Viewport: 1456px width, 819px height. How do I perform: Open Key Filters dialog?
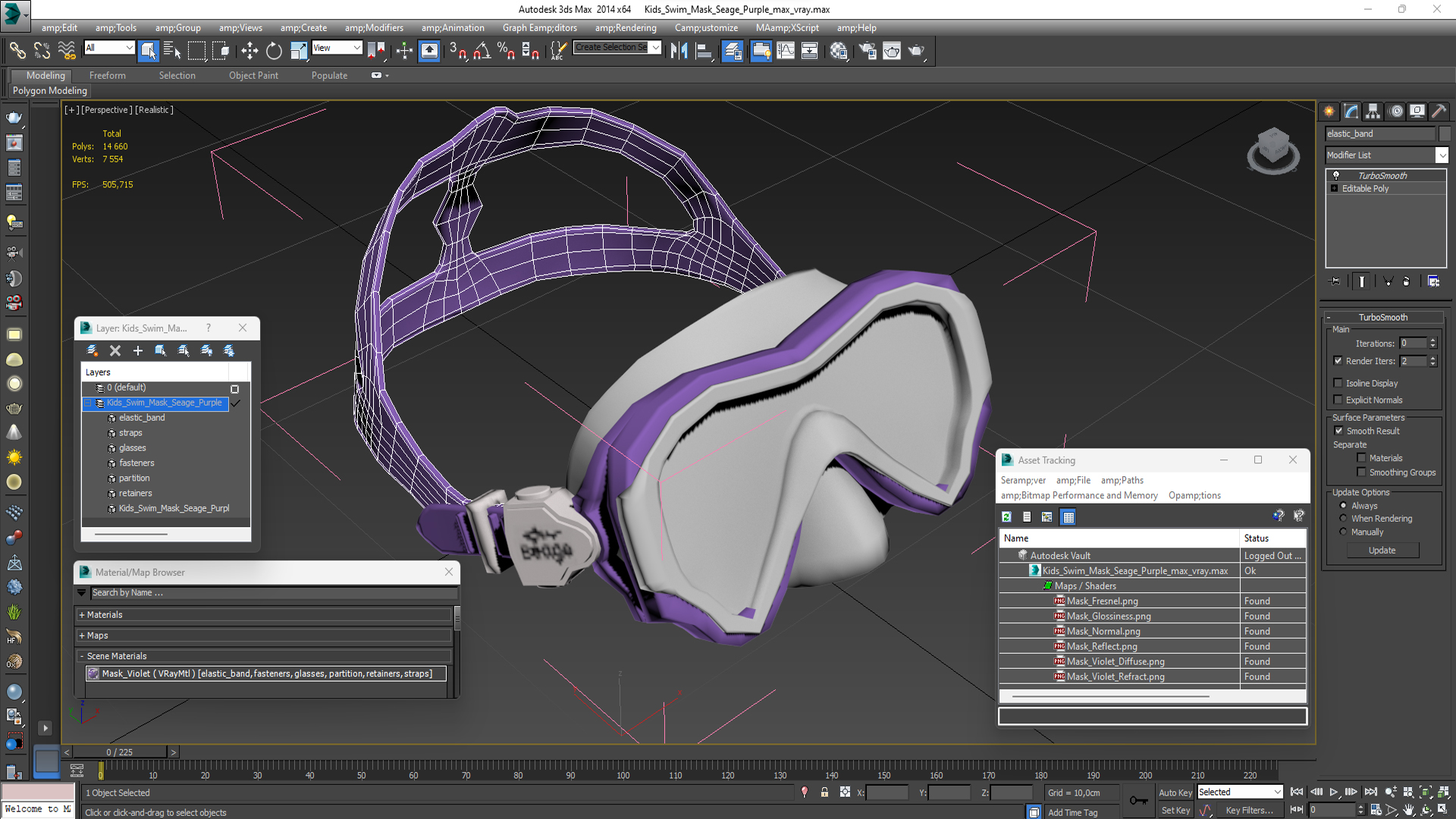(1249, 811)
